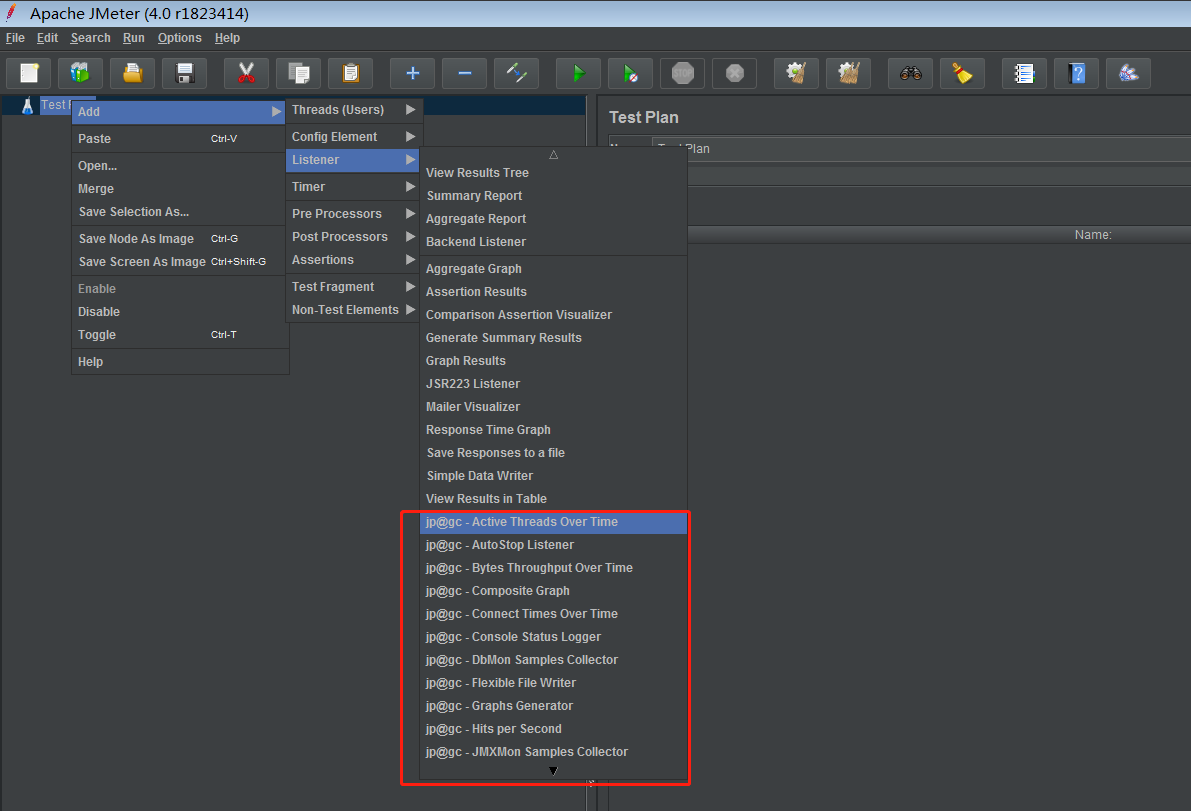Open the Templates toolbar icon
The width and height of the screenshot is (1191, 811).
(x=80, y=73)
